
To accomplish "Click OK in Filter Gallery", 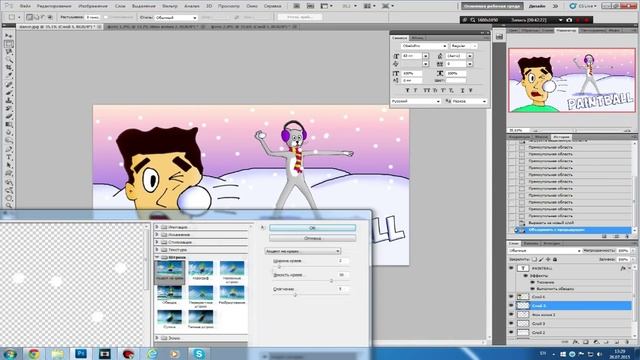I will (312, 228).
